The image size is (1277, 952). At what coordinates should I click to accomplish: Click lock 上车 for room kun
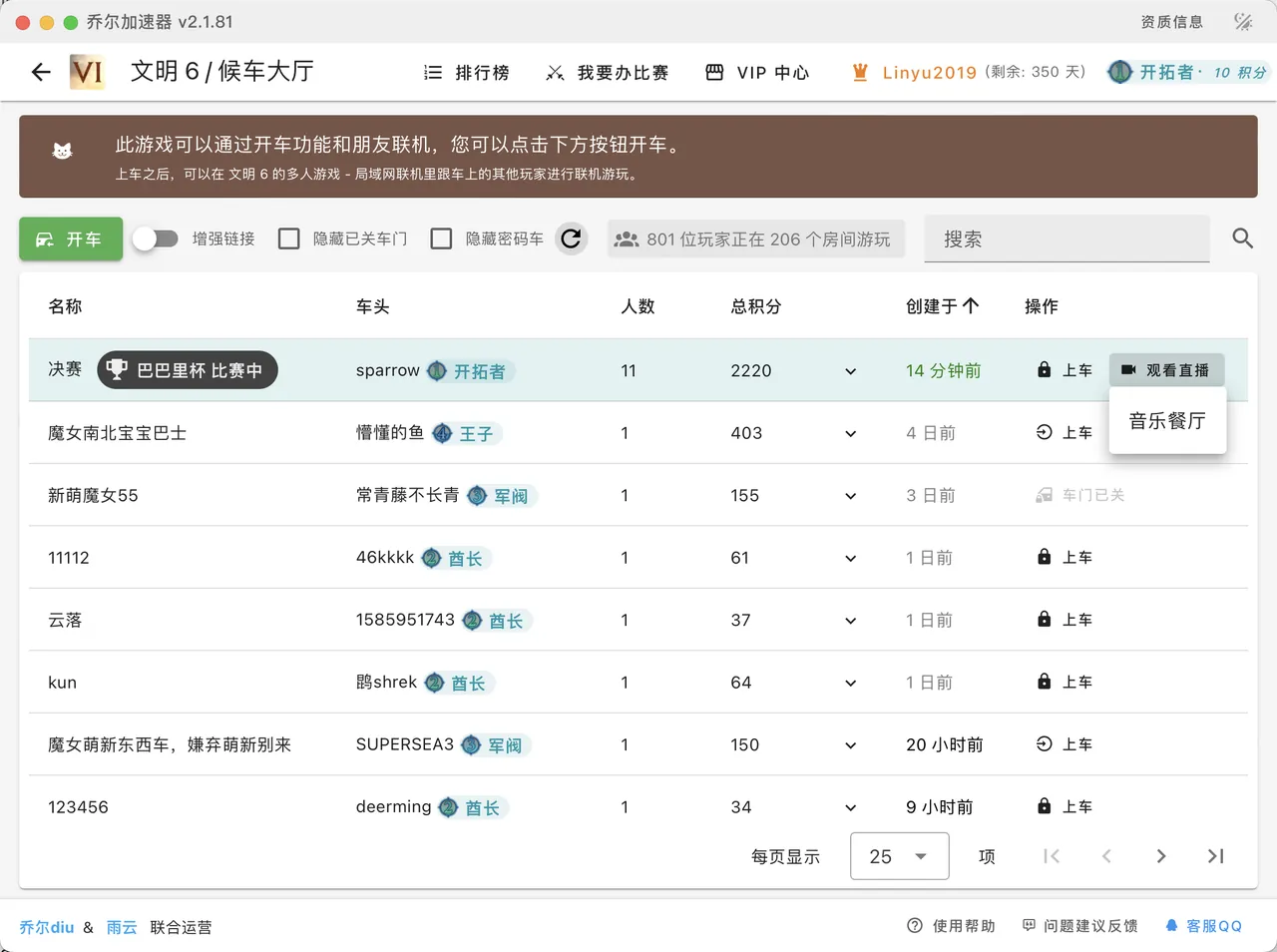coord(1064,682)
